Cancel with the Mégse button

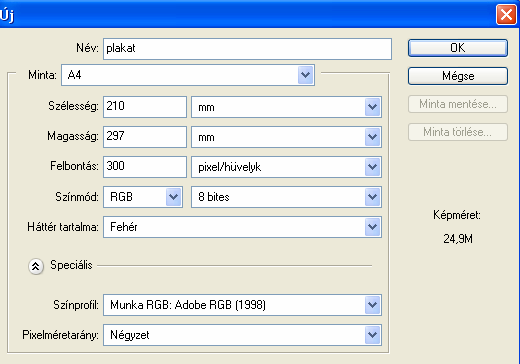(x=458, y=76)
